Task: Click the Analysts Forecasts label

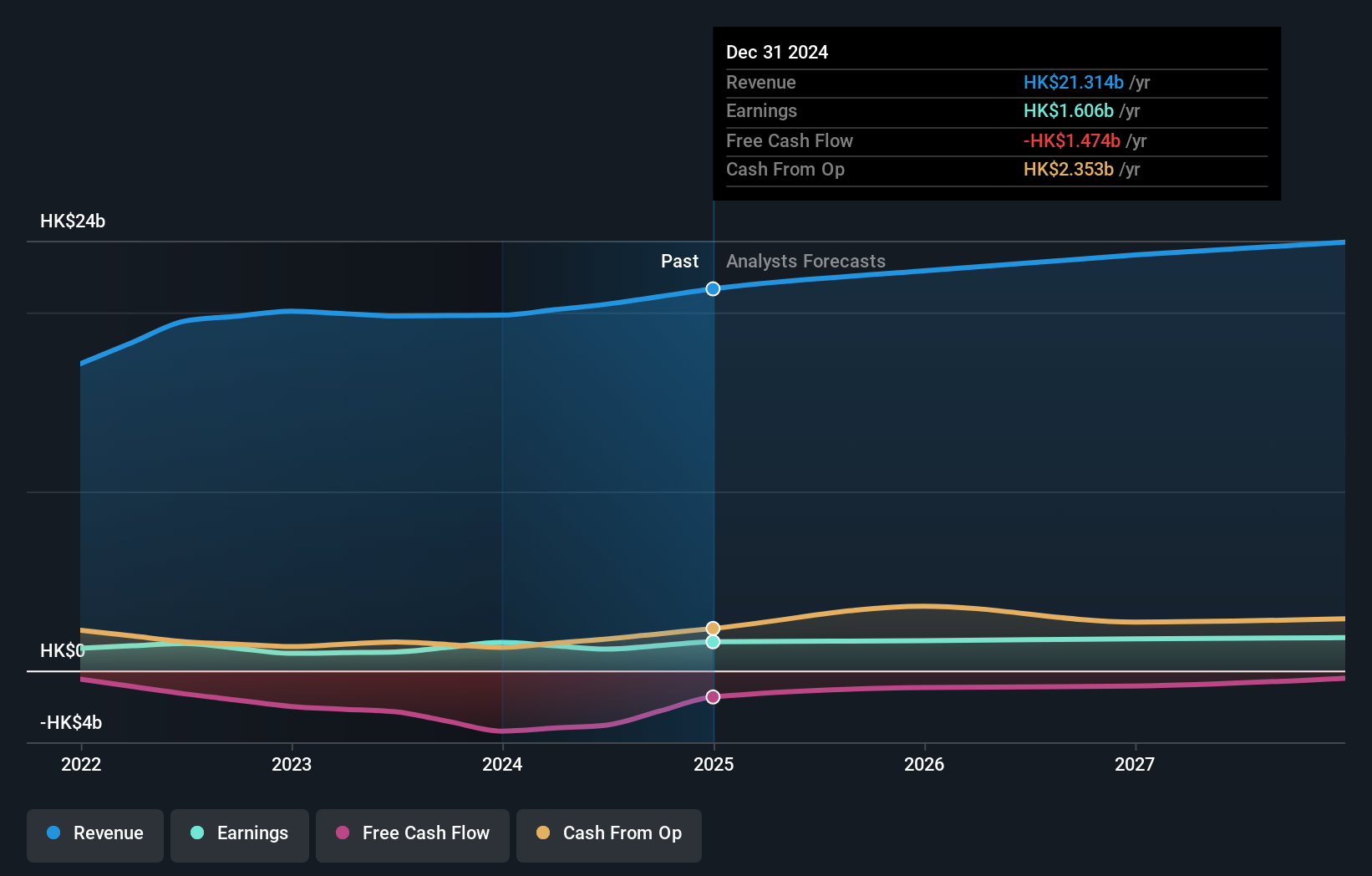Action: (805, 261)
